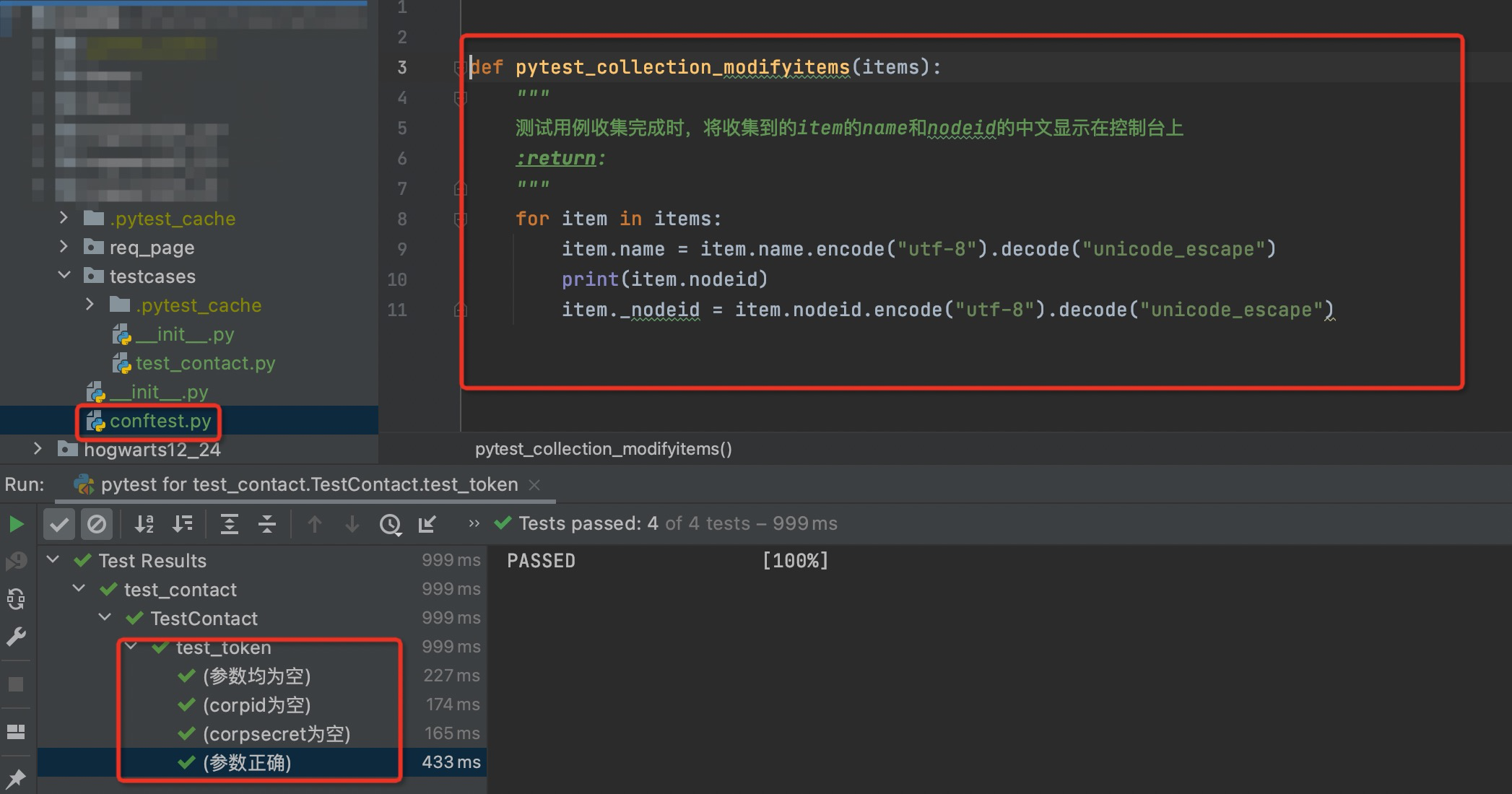This screenshot has width=1512, height=794.
Task: Toggle fold marker at for loop line 8
Action: tap(459, 219)
